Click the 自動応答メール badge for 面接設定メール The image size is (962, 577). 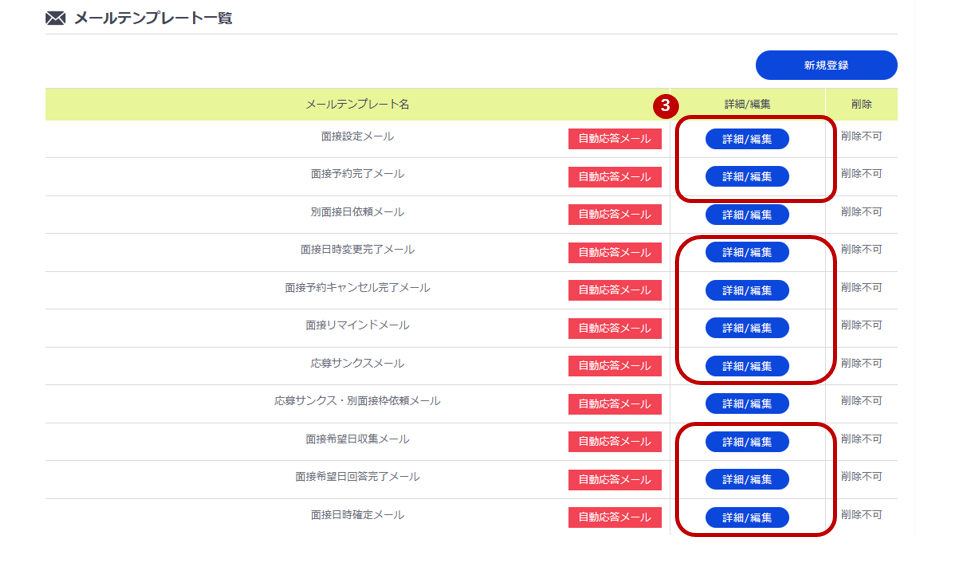pos(613,140)
